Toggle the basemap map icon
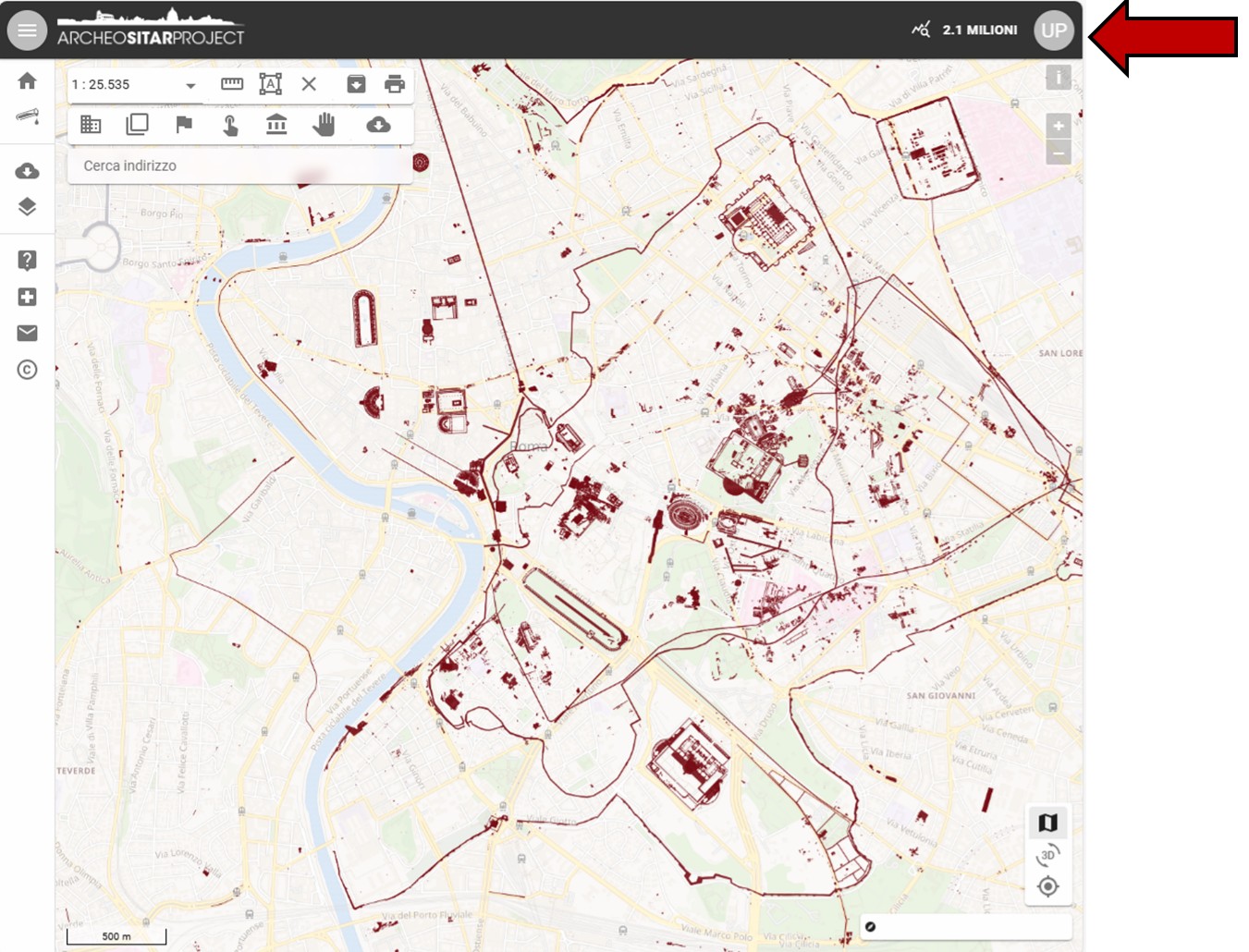This screenshot has height=952, width=1249. click(1047, 822)
